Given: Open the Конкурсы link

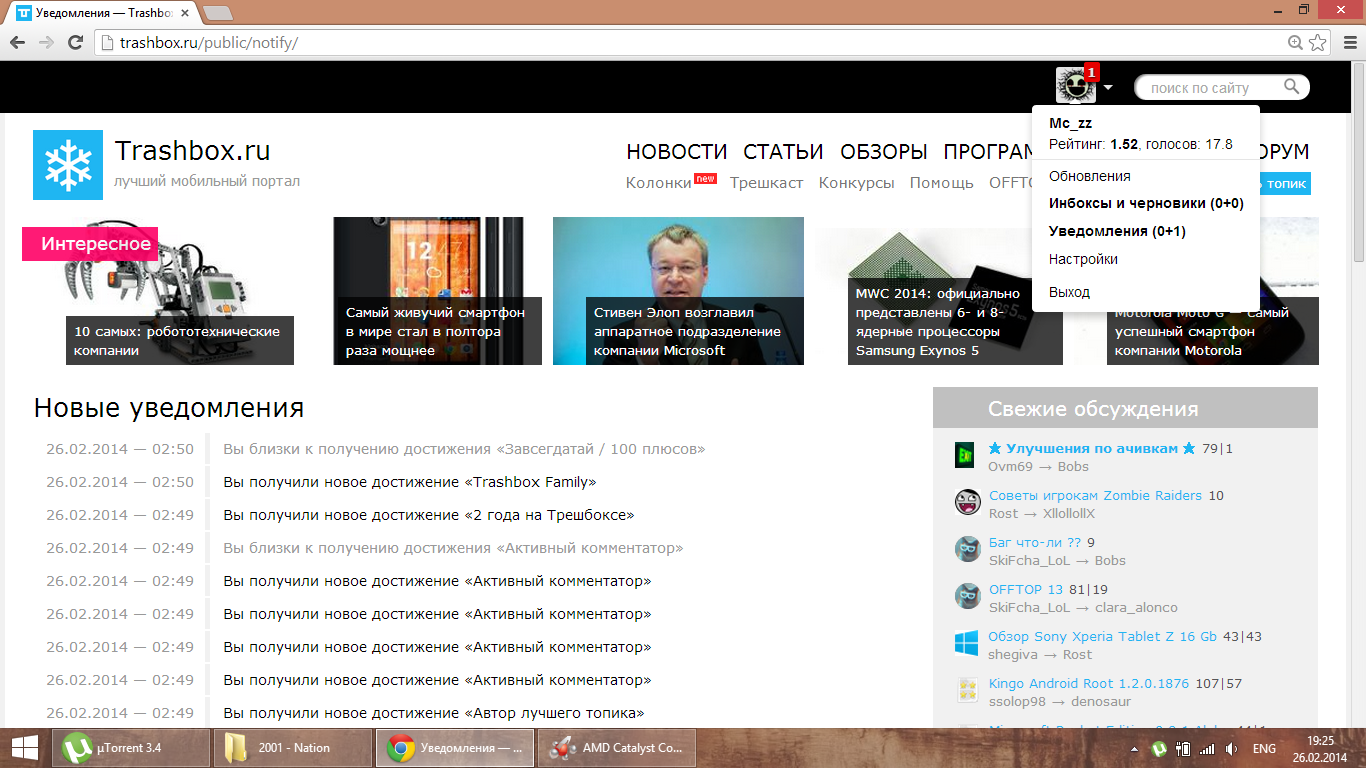Looking at the screenshot, I should pos(856,183).
